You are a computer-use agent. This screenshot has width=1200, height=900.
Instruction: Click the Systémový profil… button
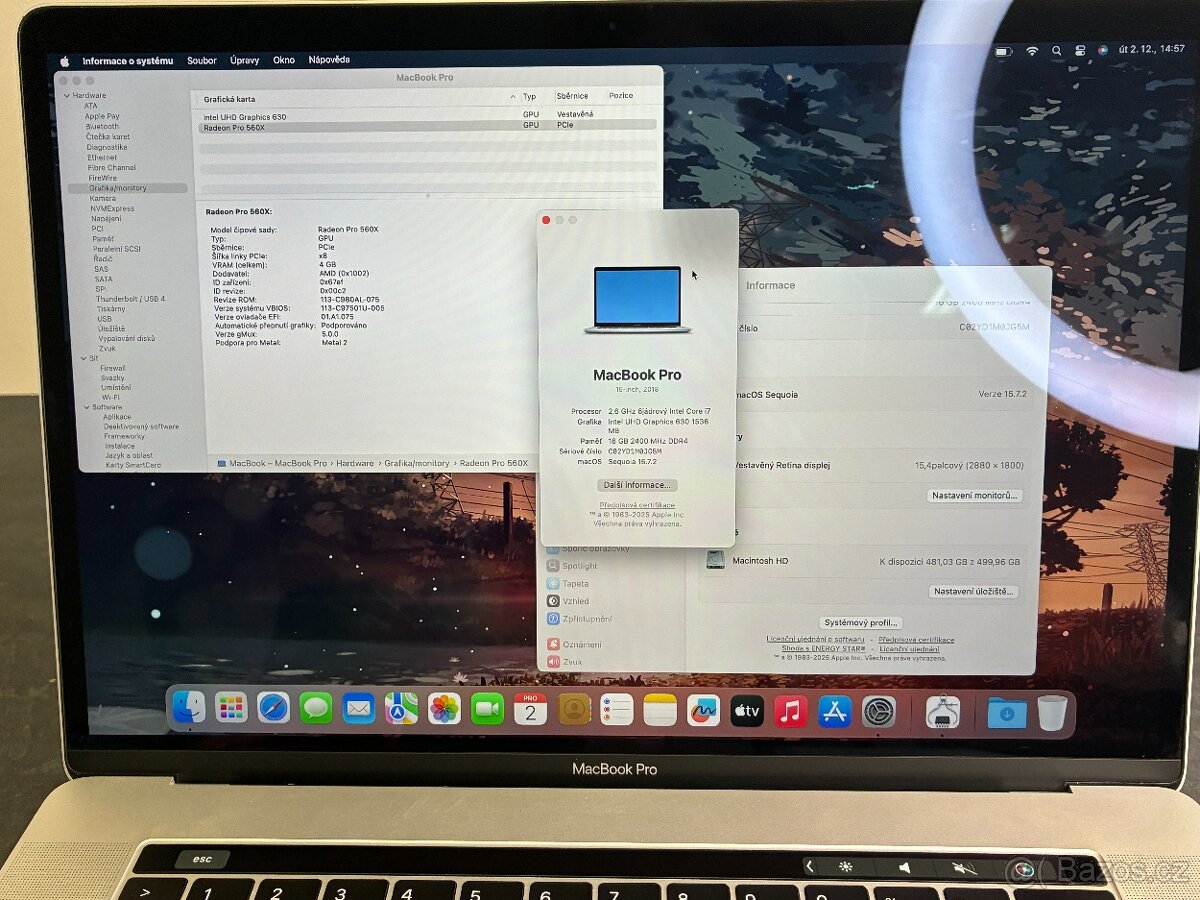(861, 623)
